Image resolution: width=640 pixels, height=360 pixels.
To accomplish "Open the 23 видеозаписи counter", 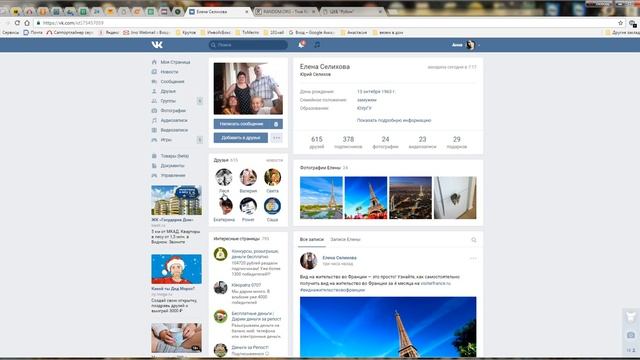I will coord(422,142).
